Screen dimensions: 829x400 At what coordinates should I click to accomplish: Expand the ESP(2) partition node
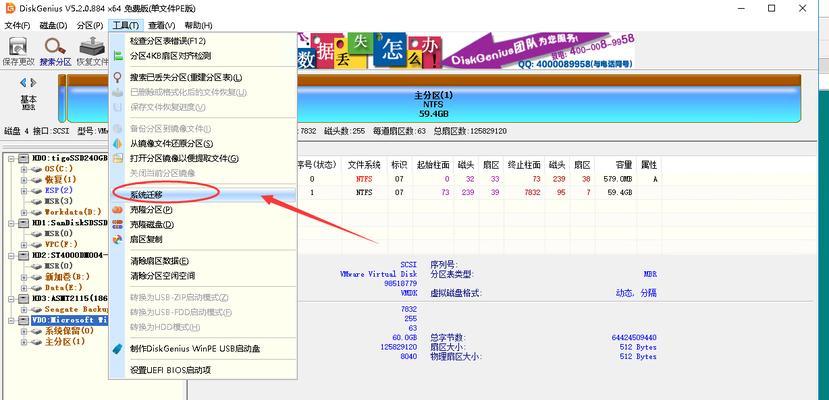click(x=23, y=190)
